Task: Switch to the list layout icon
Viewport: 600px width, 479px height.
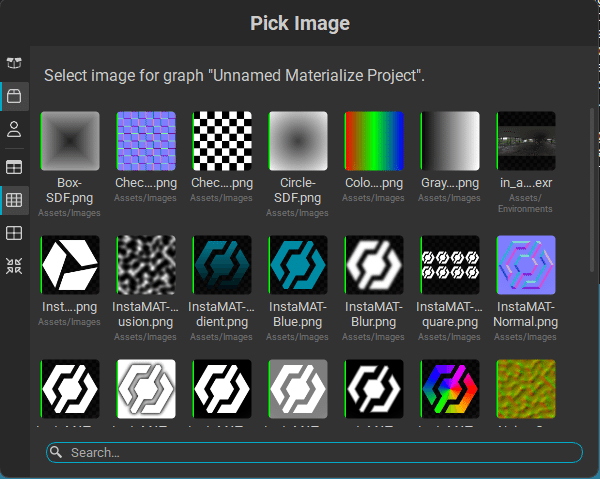Action: pyautogui.click(x=14, y=167)
